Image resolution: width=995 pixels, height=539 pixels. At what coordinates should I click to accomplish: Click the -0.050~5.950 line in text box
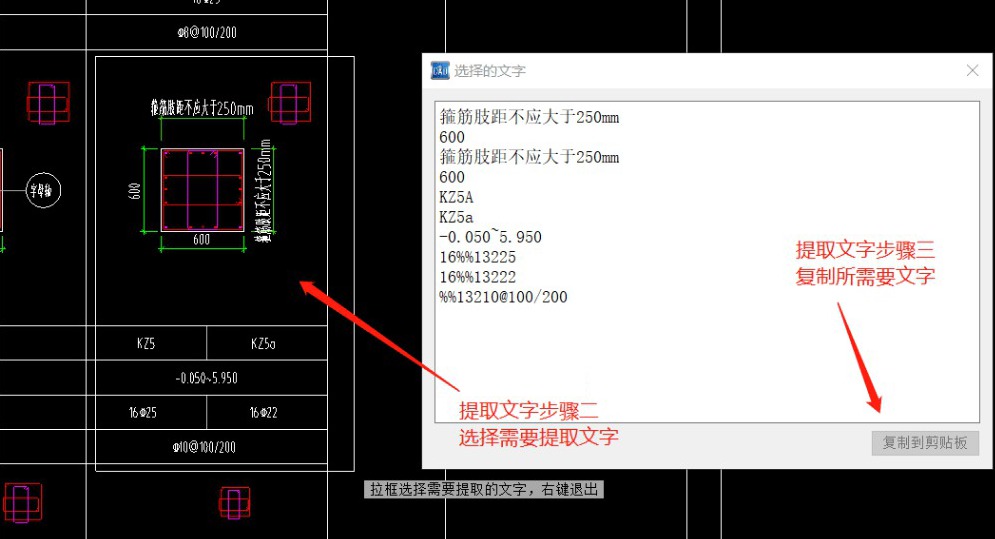click(x=491, y=237)
